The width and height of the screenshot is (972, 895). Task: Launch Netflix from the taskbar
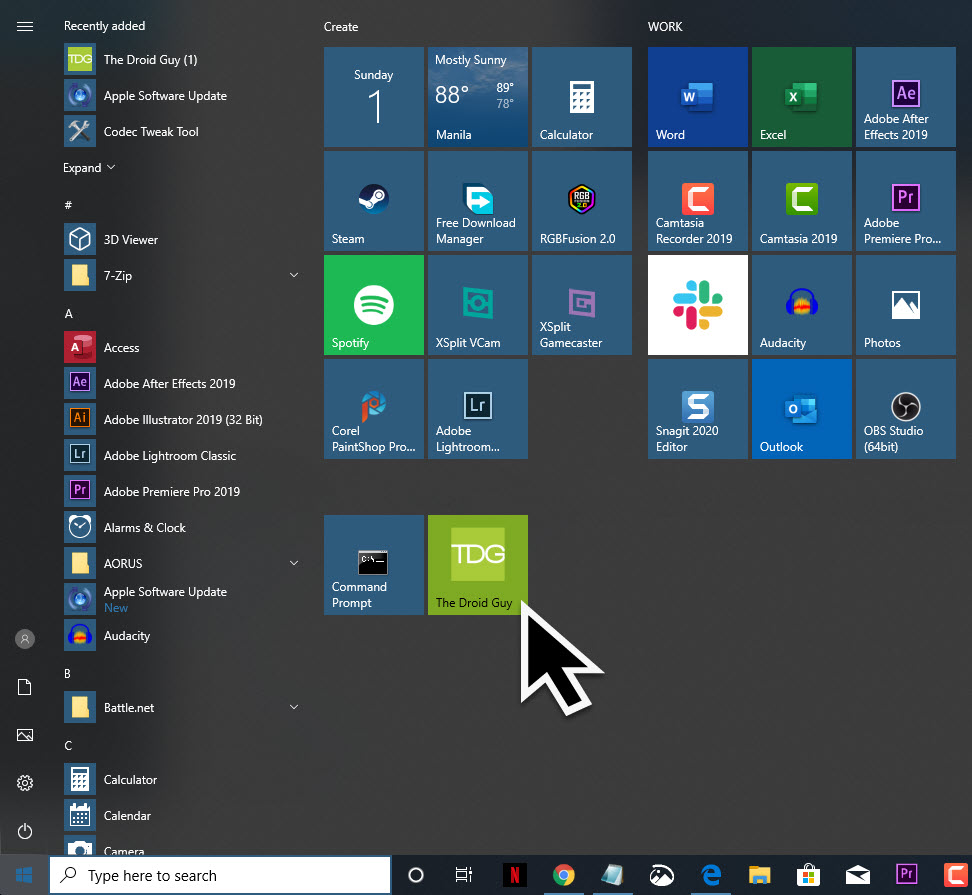click(515, 875)
